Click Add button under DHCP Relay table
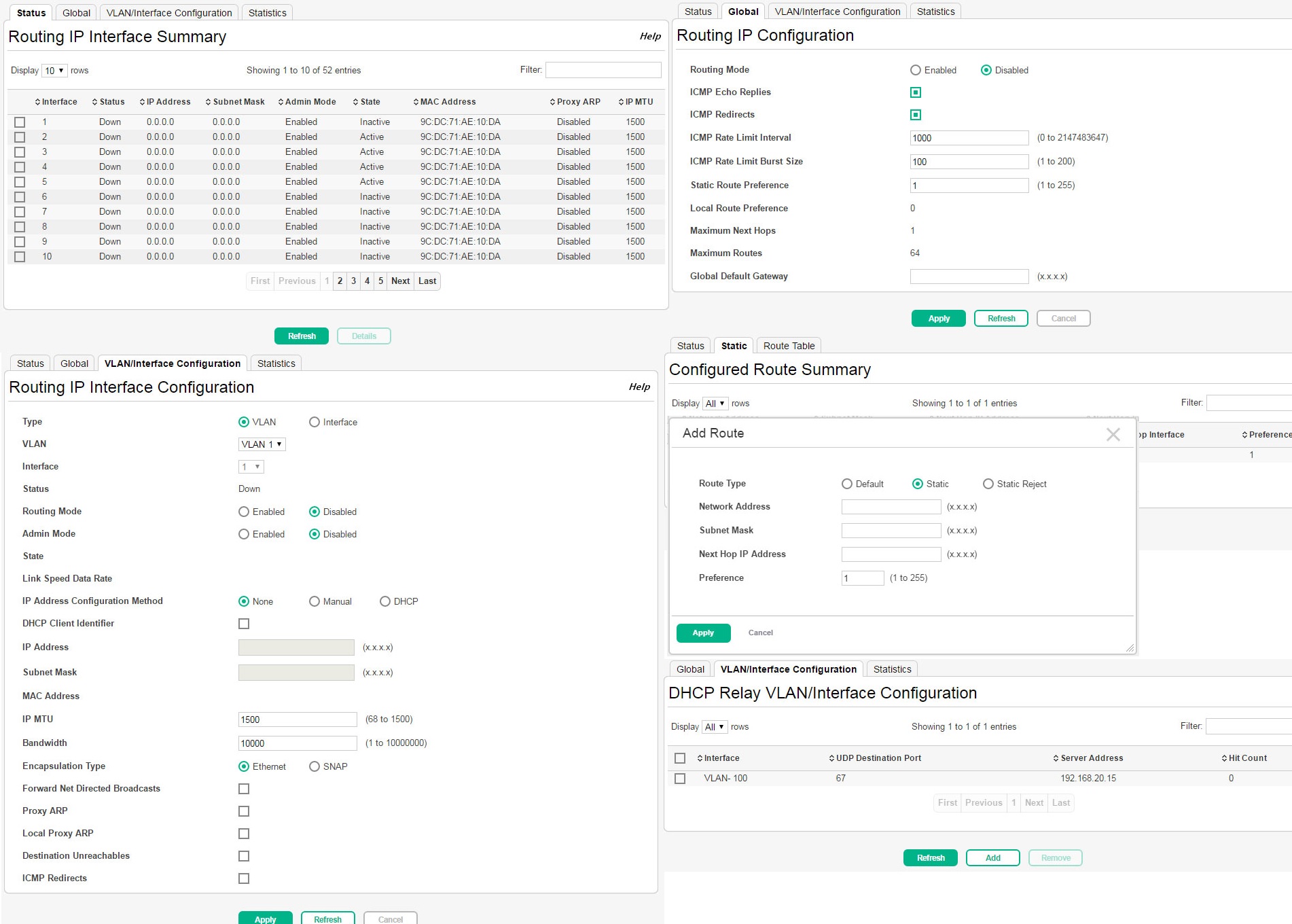 click(x=993, y=858)
